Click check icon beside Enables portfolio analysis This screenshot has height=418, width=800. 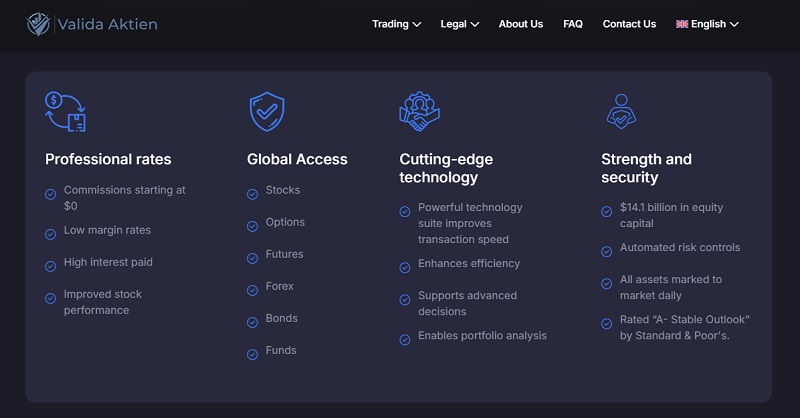pyautogui.click(x=405, y=340)
